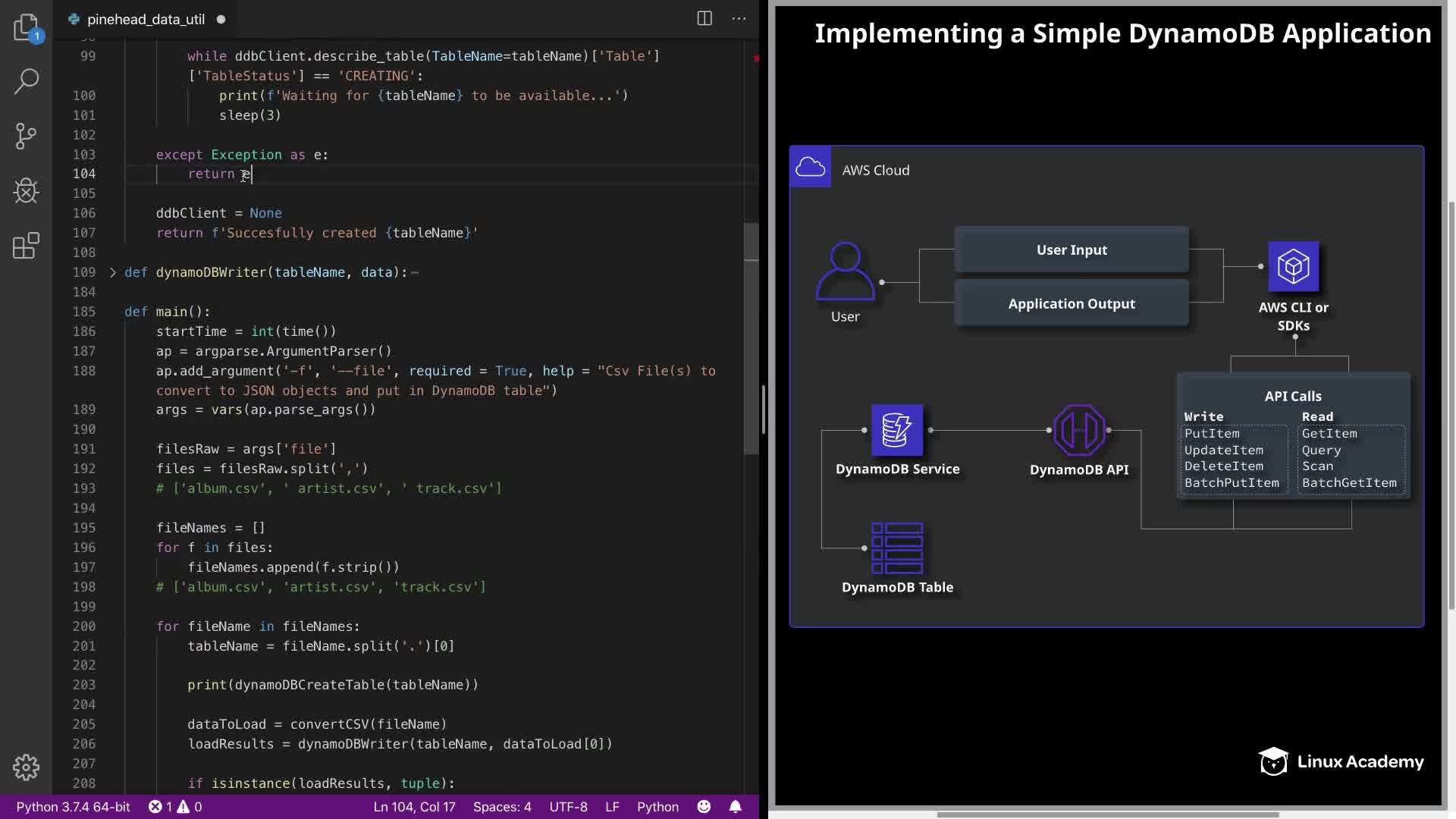Open the editor More Actions ellipsis
The width and height of the screenshot is (1456, 819).
[739, 19]
